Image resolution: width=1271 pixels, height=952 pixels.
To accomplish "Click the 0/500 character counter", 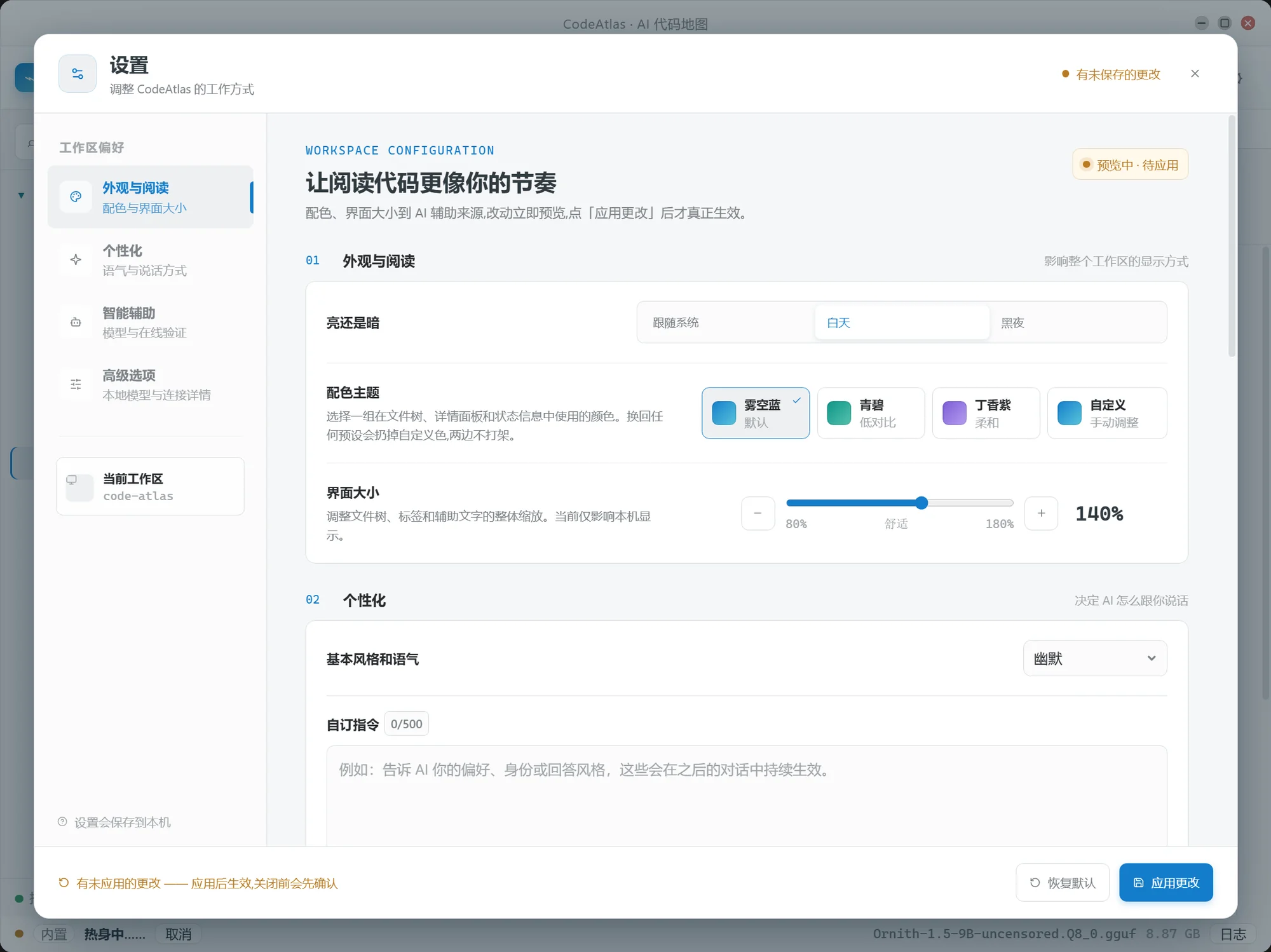I will click(406, 724).
